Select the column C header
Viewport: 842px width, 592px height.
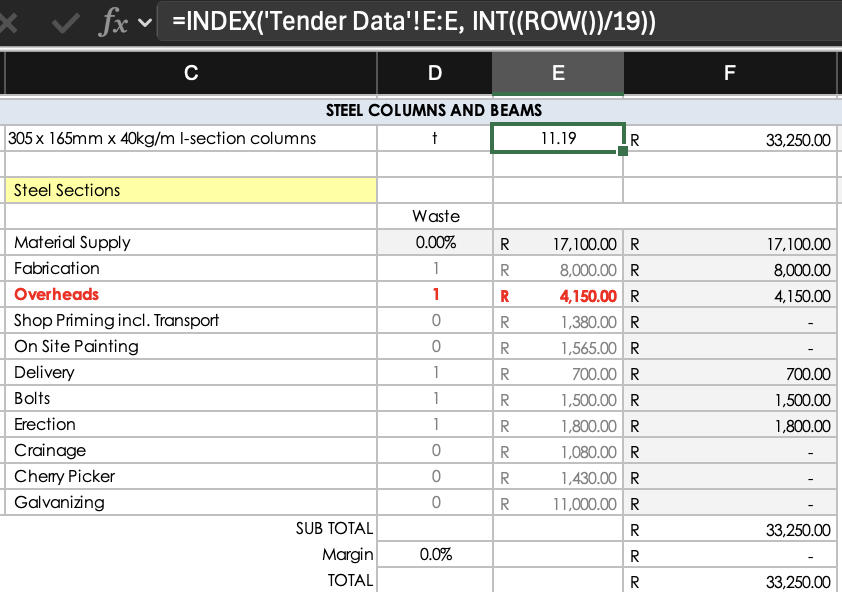click(190, 74)
